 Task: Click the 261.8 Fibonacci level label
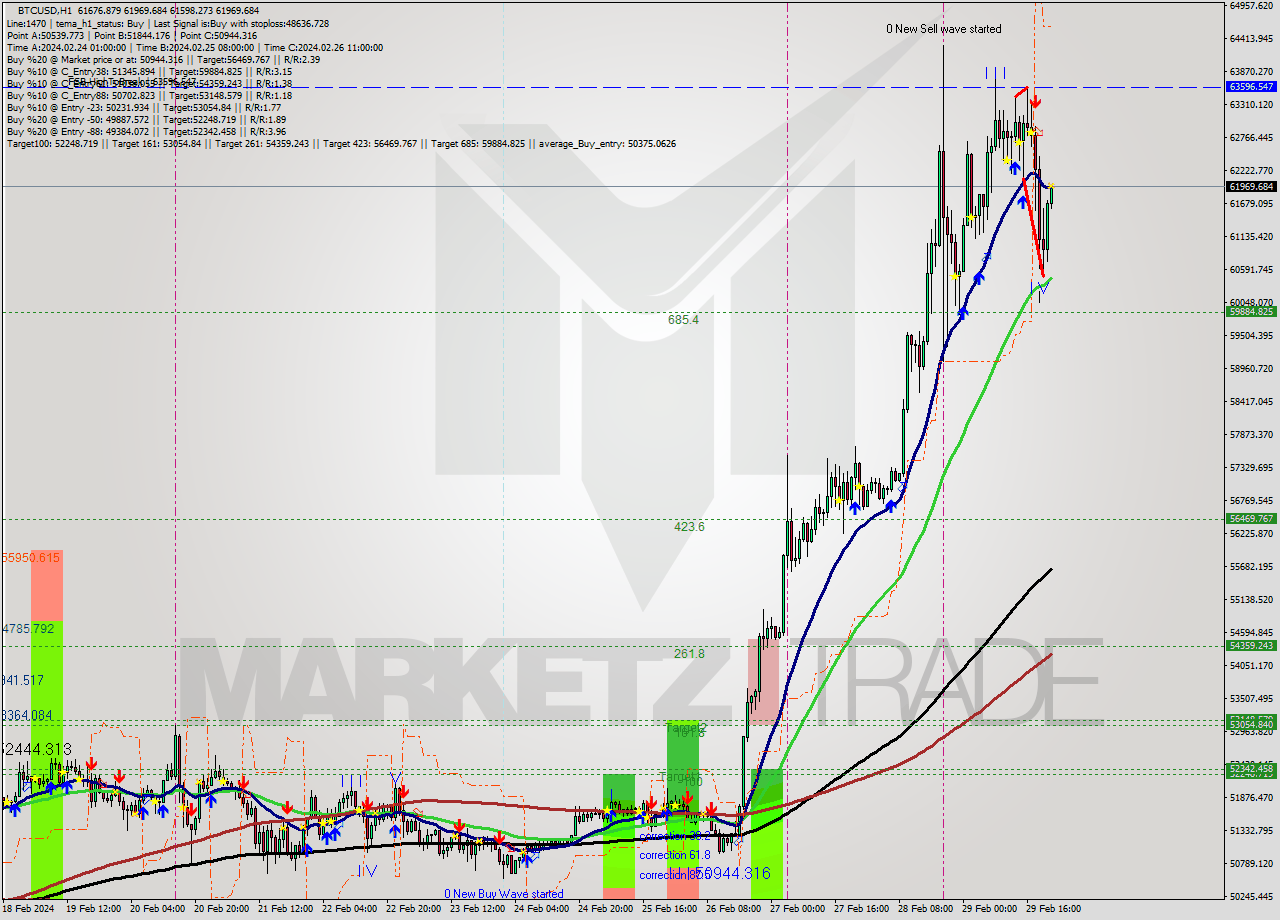coord(689,654)
